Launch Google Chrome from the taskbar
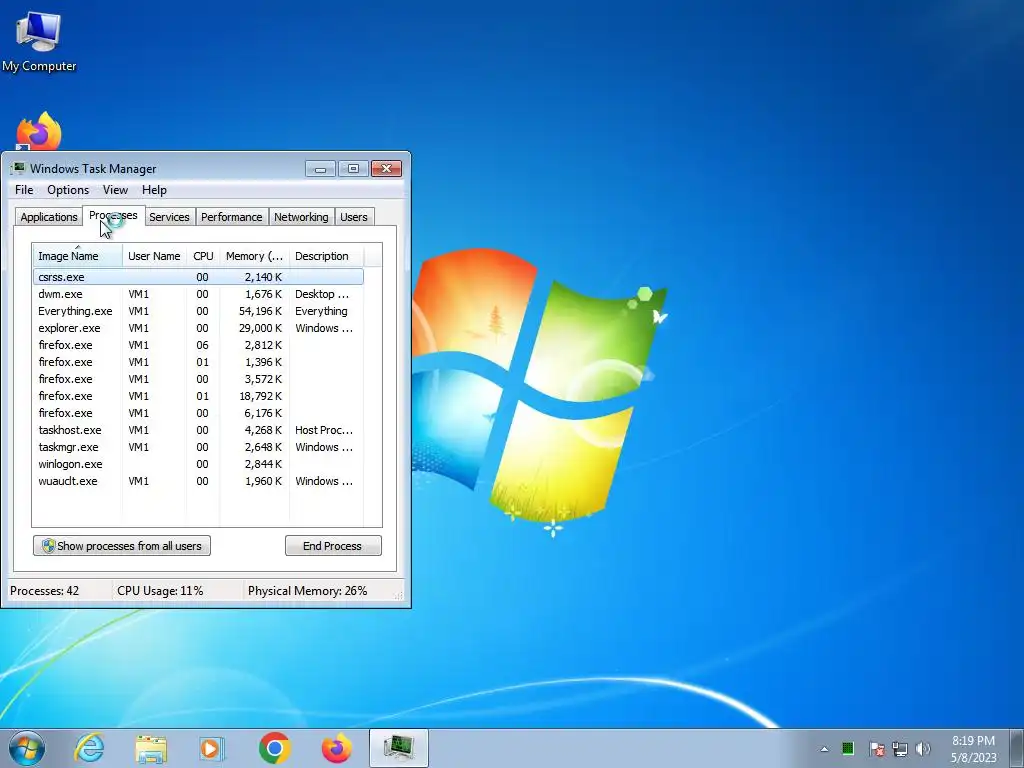The width and height of the screenshot is (1024, 768). [274, 748]
